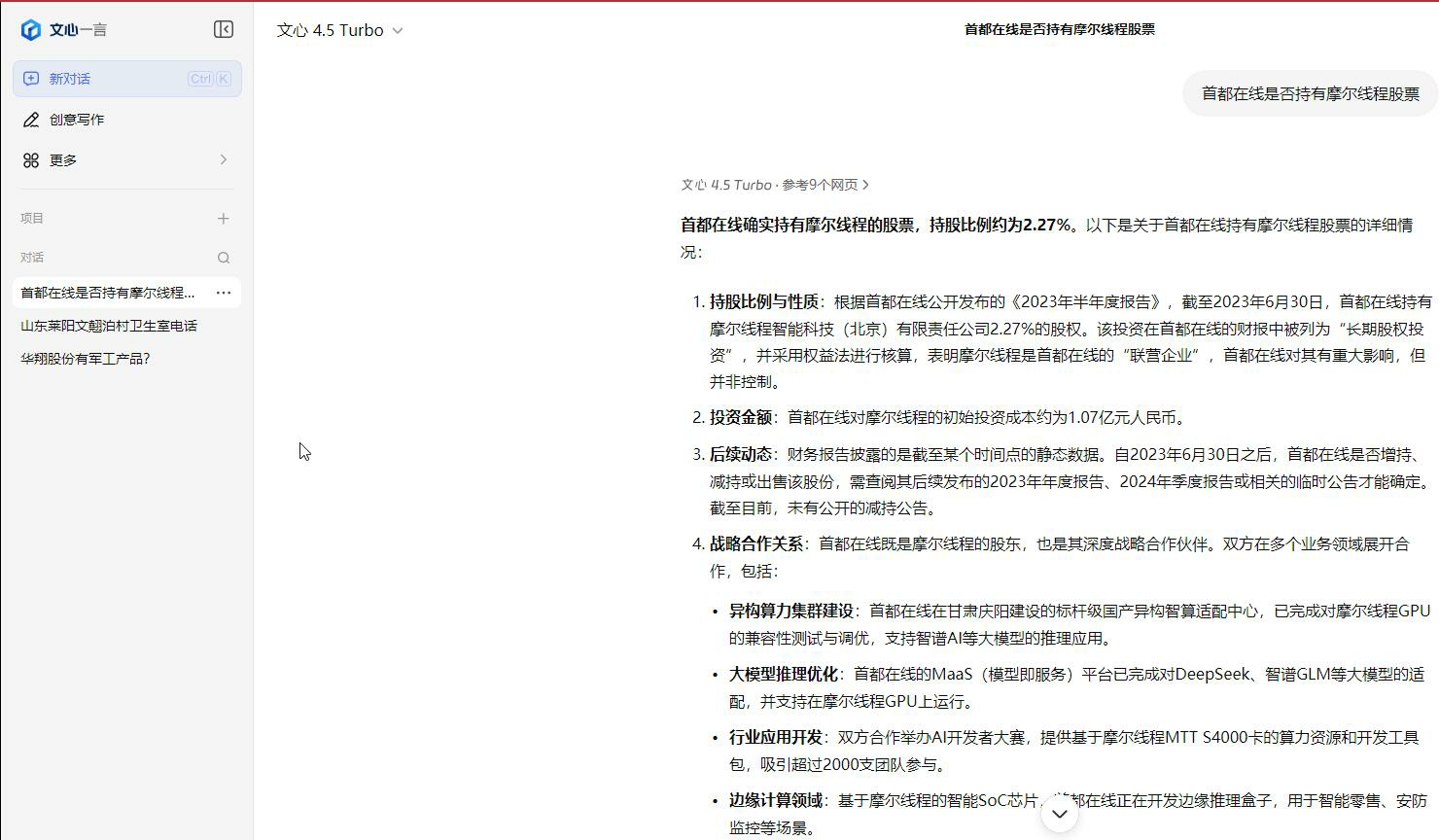This screenshot has height=840, width=1439.
Task: Click the 项目 section label
Action: (32, 219)
